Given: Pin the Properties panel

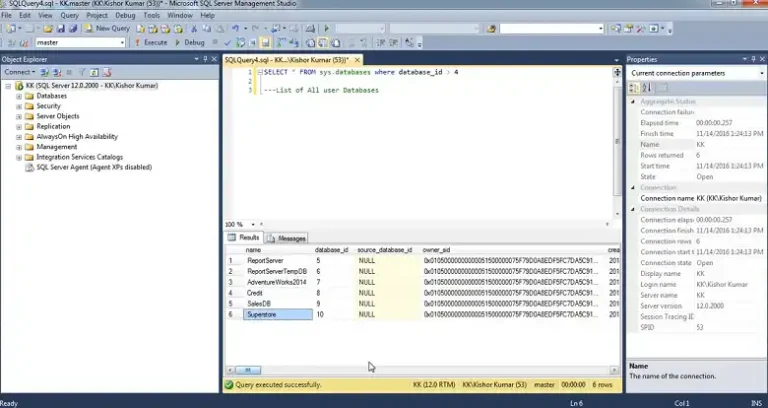Looking at the screenshot, I should (x=753, y=59).
